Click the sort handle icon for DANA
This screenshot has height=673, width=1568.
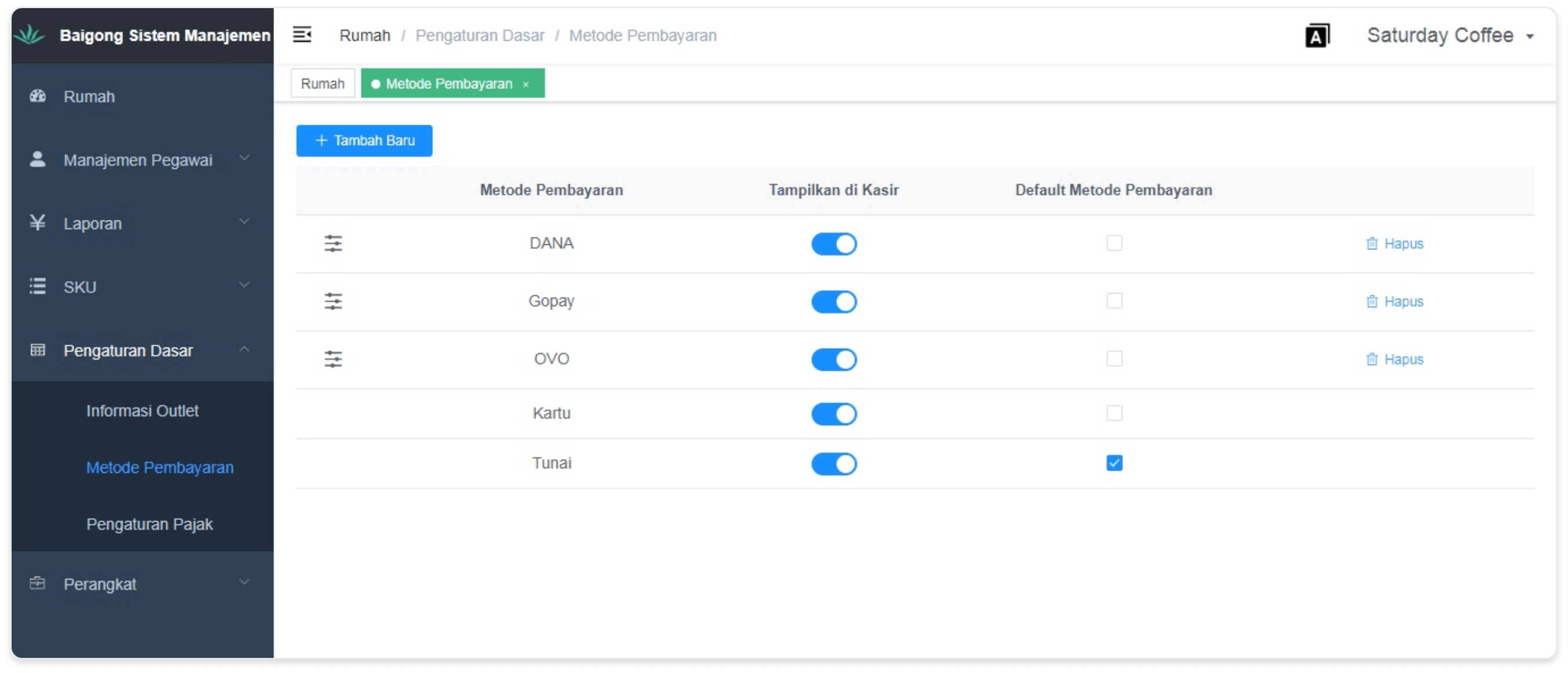[333, 244]
